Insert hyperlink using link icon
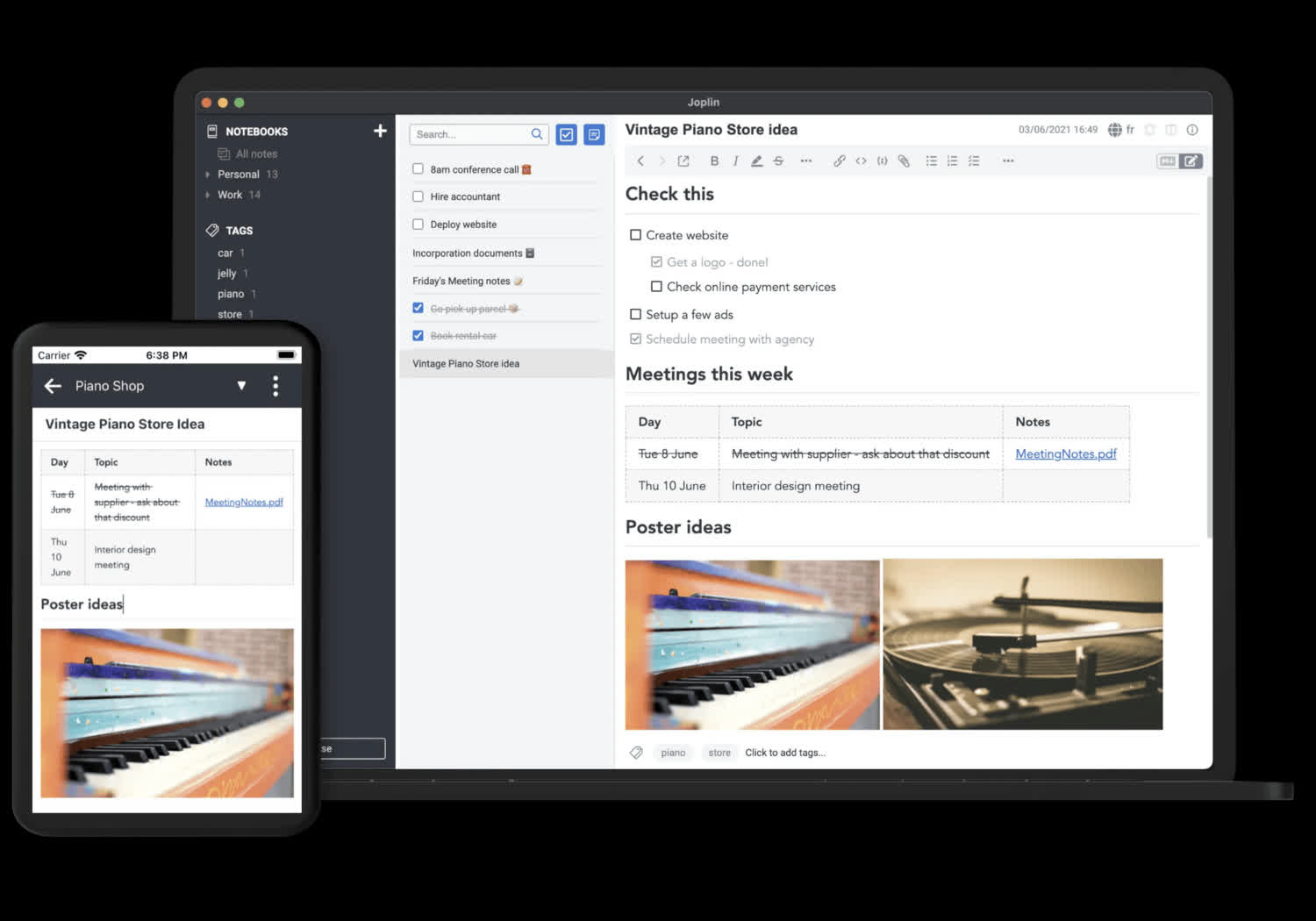Viewport: 1316px width, 921px height. (x=839, y=161)
